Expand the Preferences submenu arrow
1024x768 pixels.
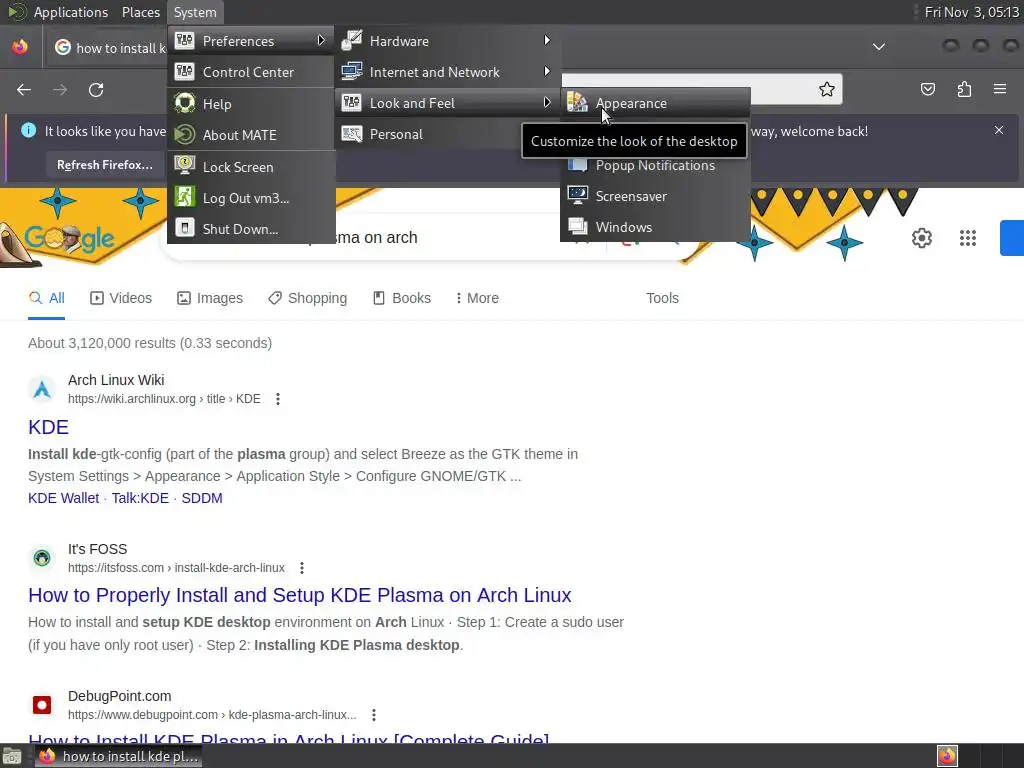click(x=321, y=40)
